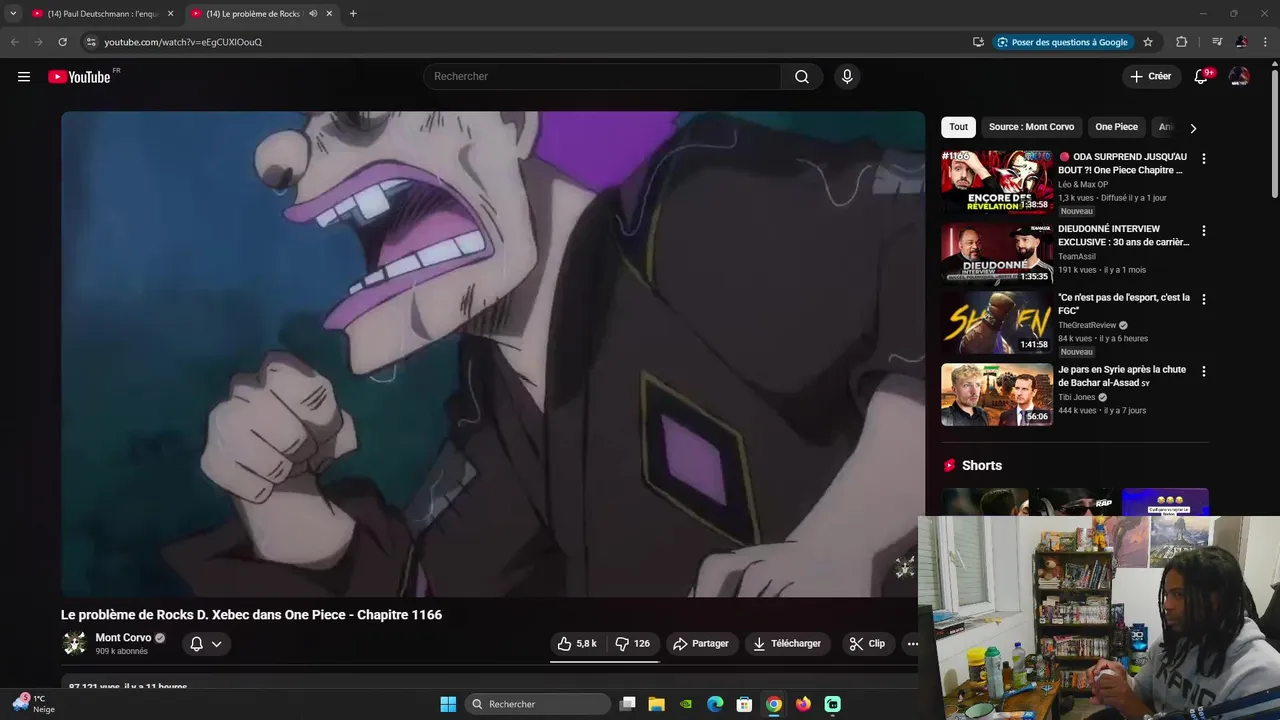Open the Chrome extensions puzzle icon

(1182, 42)
